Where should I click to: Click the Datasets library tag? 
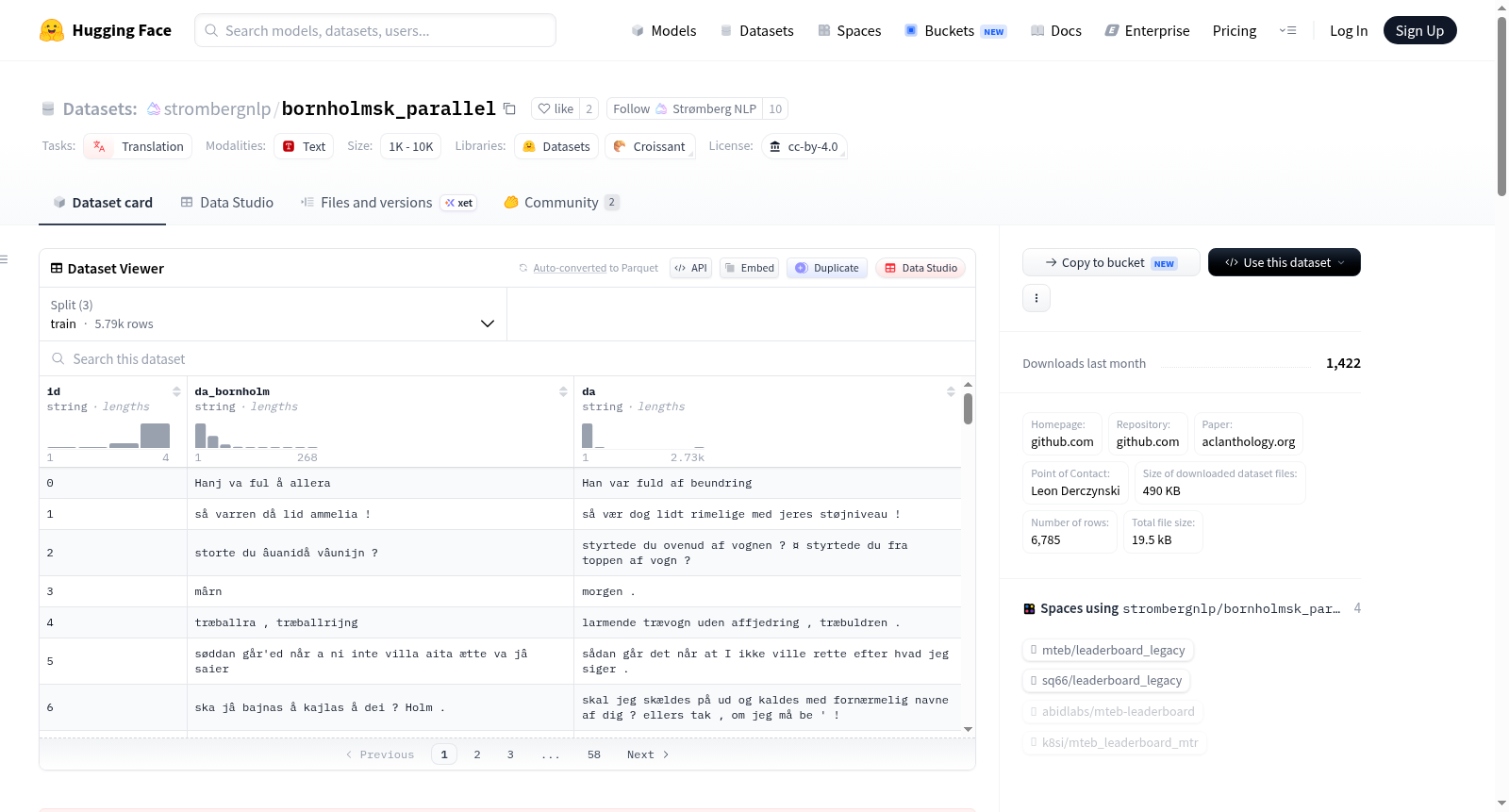point(556,146)
